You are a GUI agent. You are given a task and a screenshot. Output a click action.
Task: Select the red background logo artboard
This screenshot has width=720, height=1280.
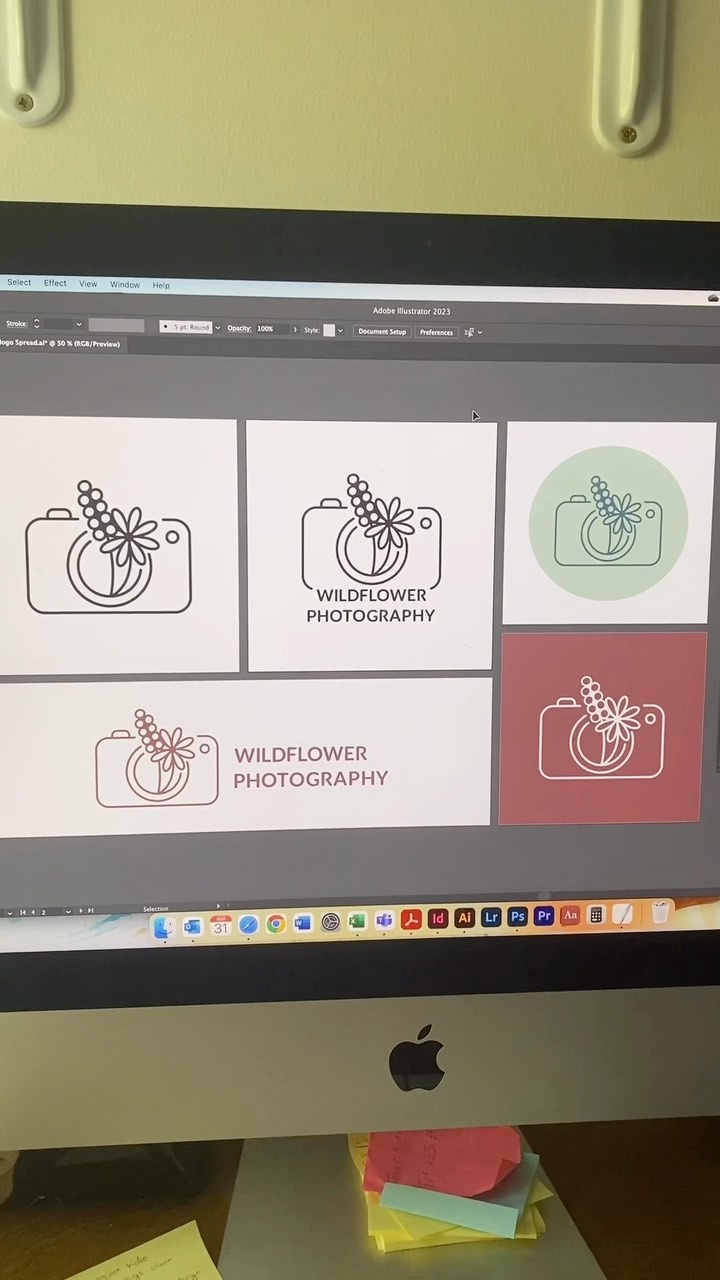pos(603,728)
